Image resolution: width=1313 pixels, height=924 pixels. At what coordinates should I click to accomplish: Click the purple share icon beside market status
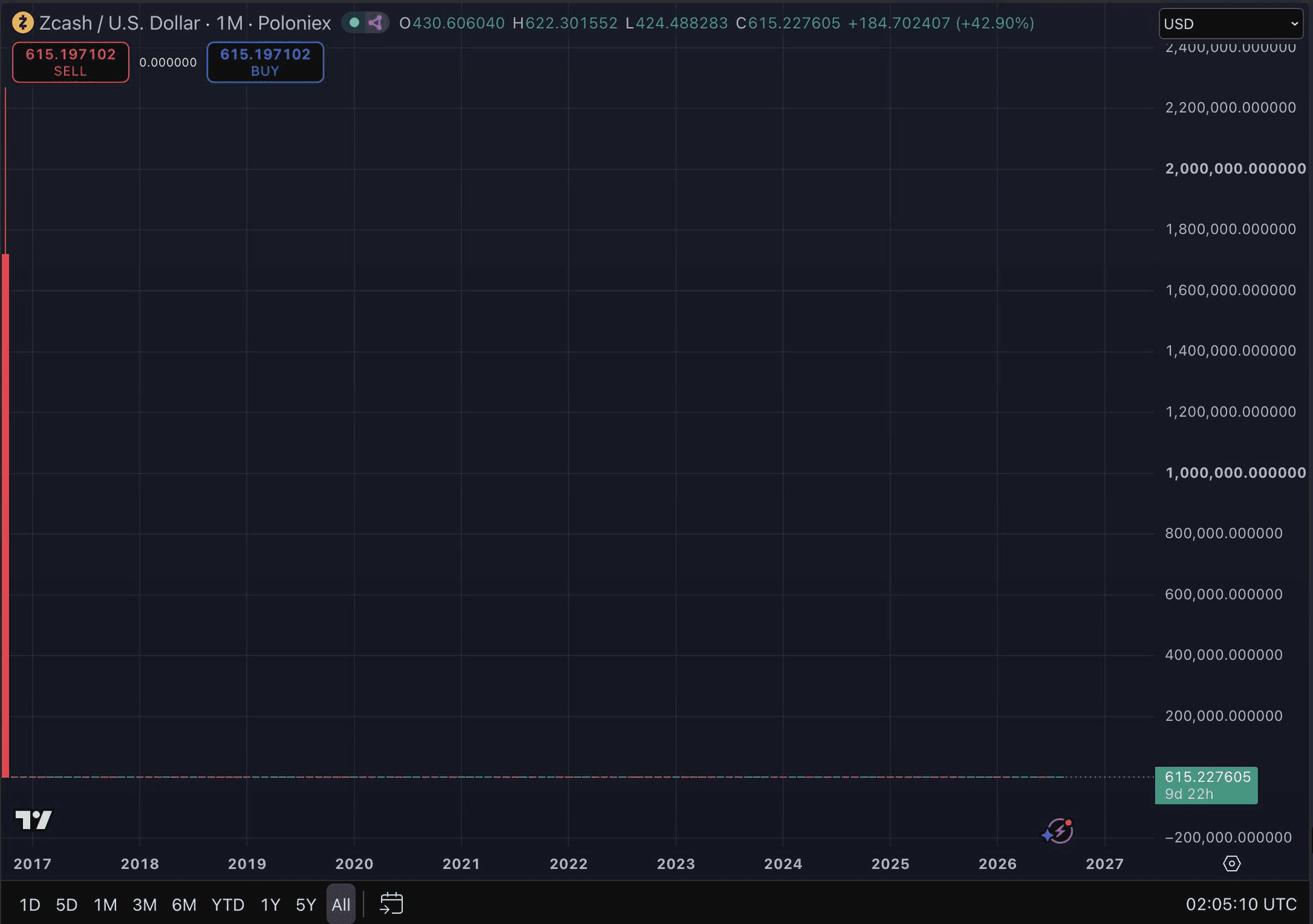pyautogui.click(x=376, y=23)
